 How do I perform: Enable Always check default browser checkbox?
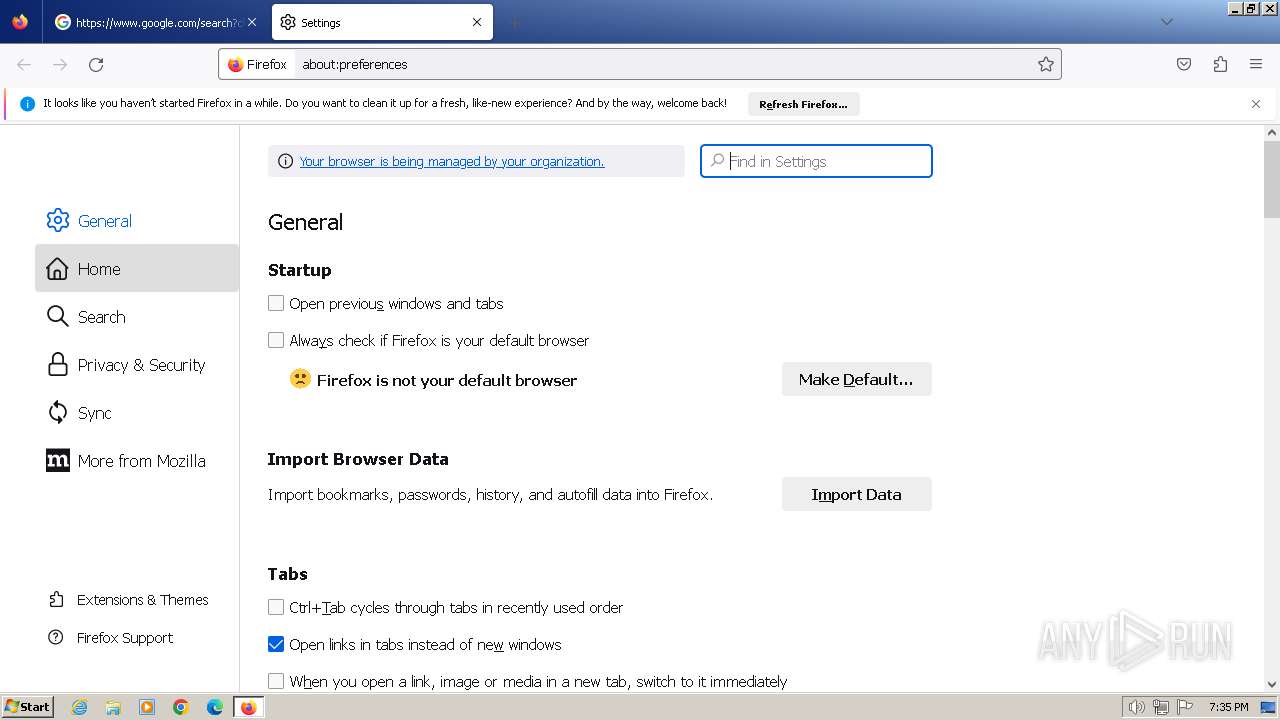point(276,340)
